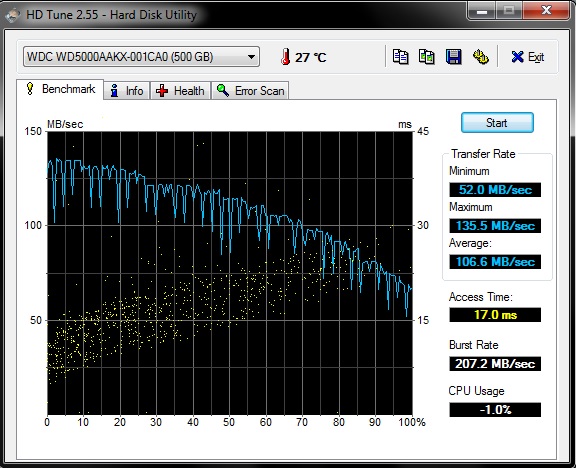Click the copy screenshot to clipboard icon
577x468 pixels.
427,57
